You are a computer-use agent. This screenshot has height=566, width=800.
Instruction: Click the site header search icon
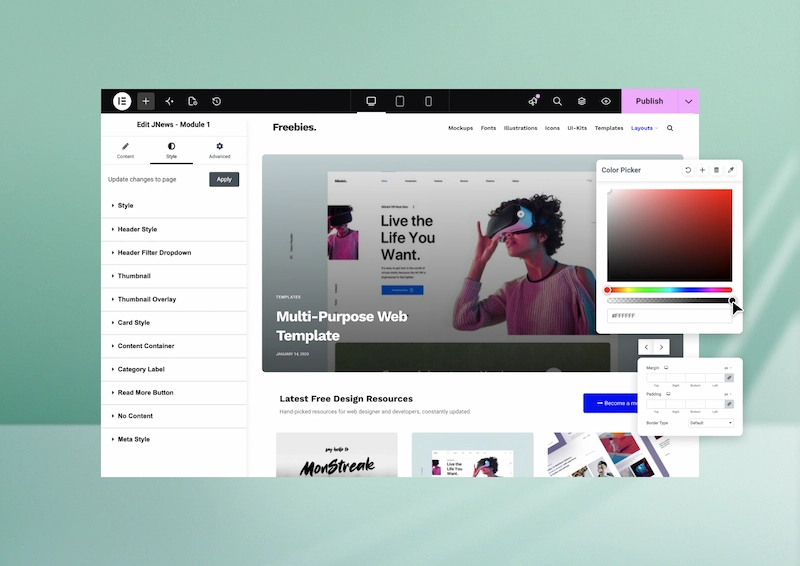click(670, 128)
